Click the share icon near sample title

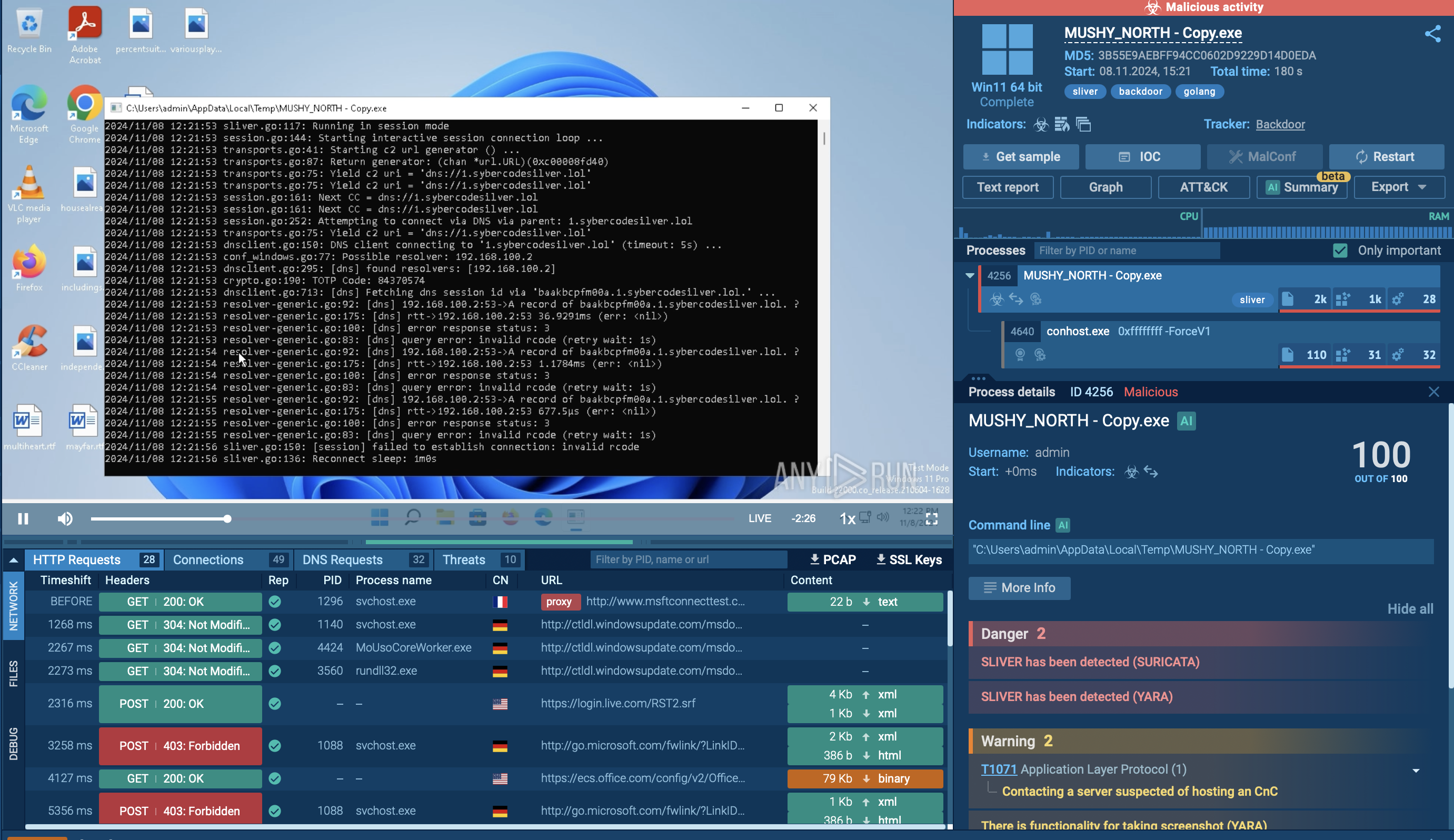(1432, 34)
